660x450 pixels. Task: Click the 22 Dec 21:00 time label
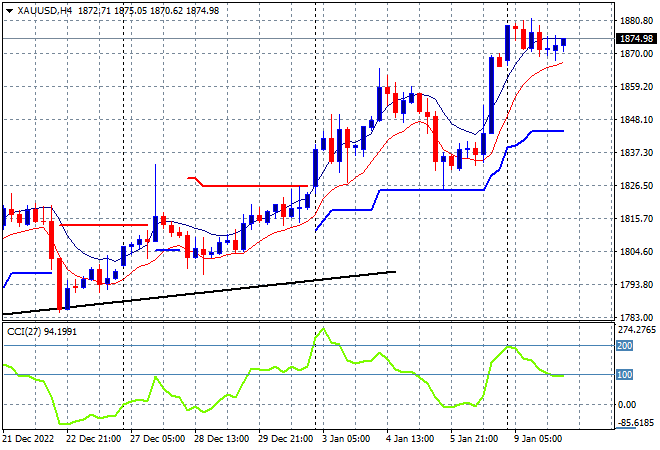pos(93,439)
